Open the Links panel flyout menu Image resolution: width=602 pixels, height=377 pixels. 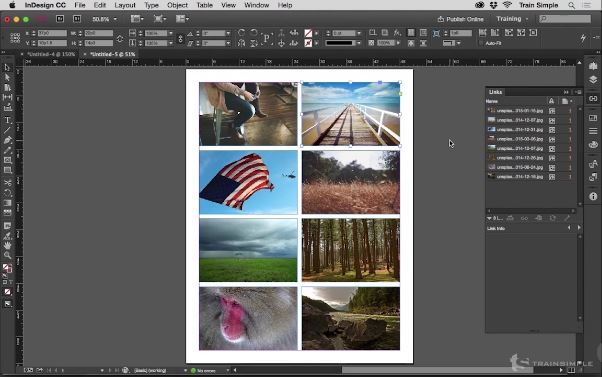578,92
